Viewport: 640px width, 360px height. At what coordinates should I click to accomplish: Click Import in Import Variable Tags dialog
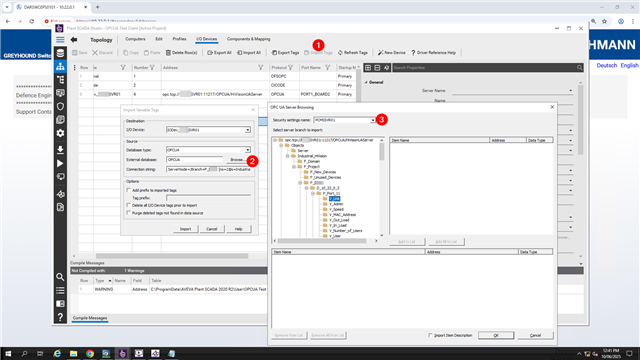(x=185, y=229)
